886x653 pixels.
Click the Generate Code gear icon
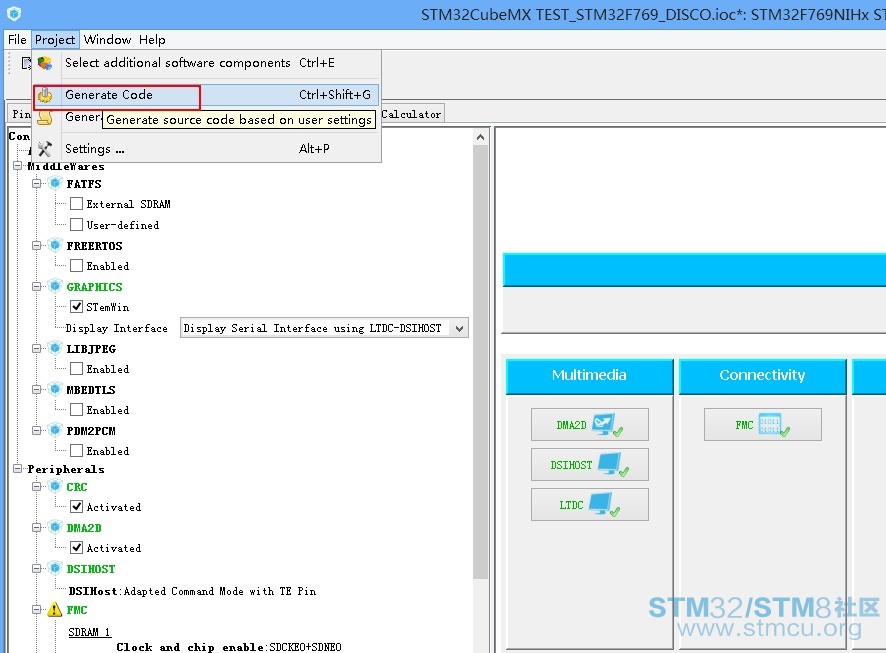[x=45, y=95]
